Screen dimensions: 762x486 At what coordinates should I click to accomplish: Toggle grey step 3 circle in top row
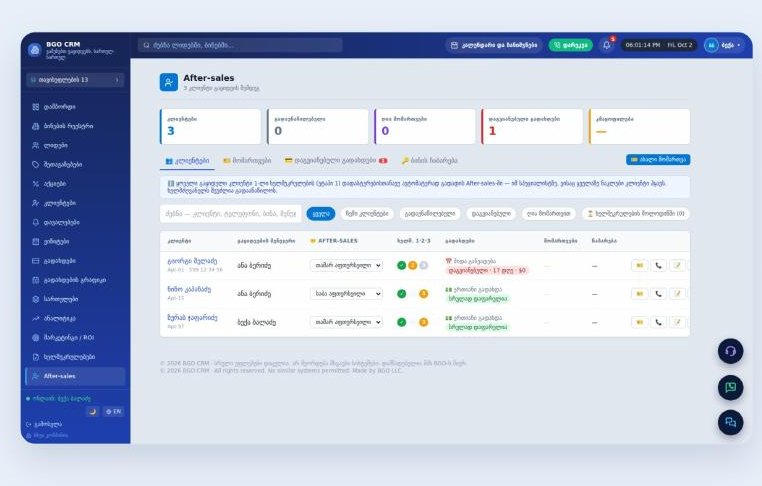424,265
